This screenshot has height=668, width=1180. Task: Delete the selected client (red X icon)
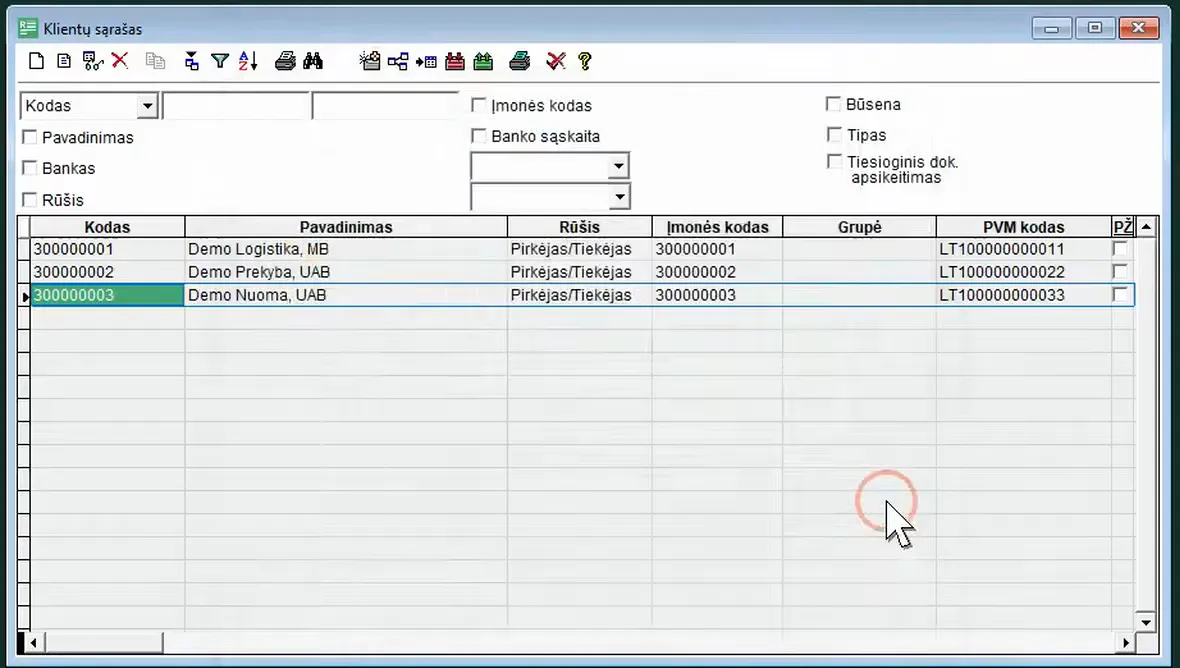pos(120,60)
